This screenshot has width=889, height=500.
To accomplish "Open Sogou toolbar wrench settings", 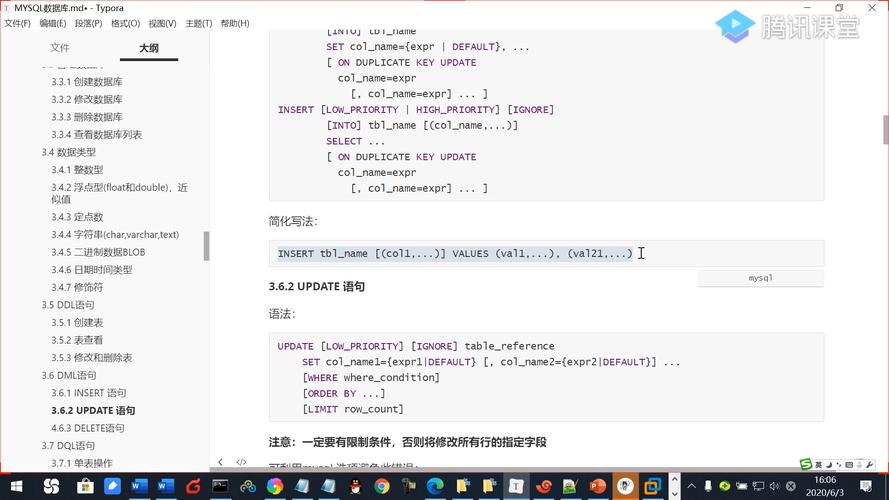I will pyautogui.click(x=870, y=465).
